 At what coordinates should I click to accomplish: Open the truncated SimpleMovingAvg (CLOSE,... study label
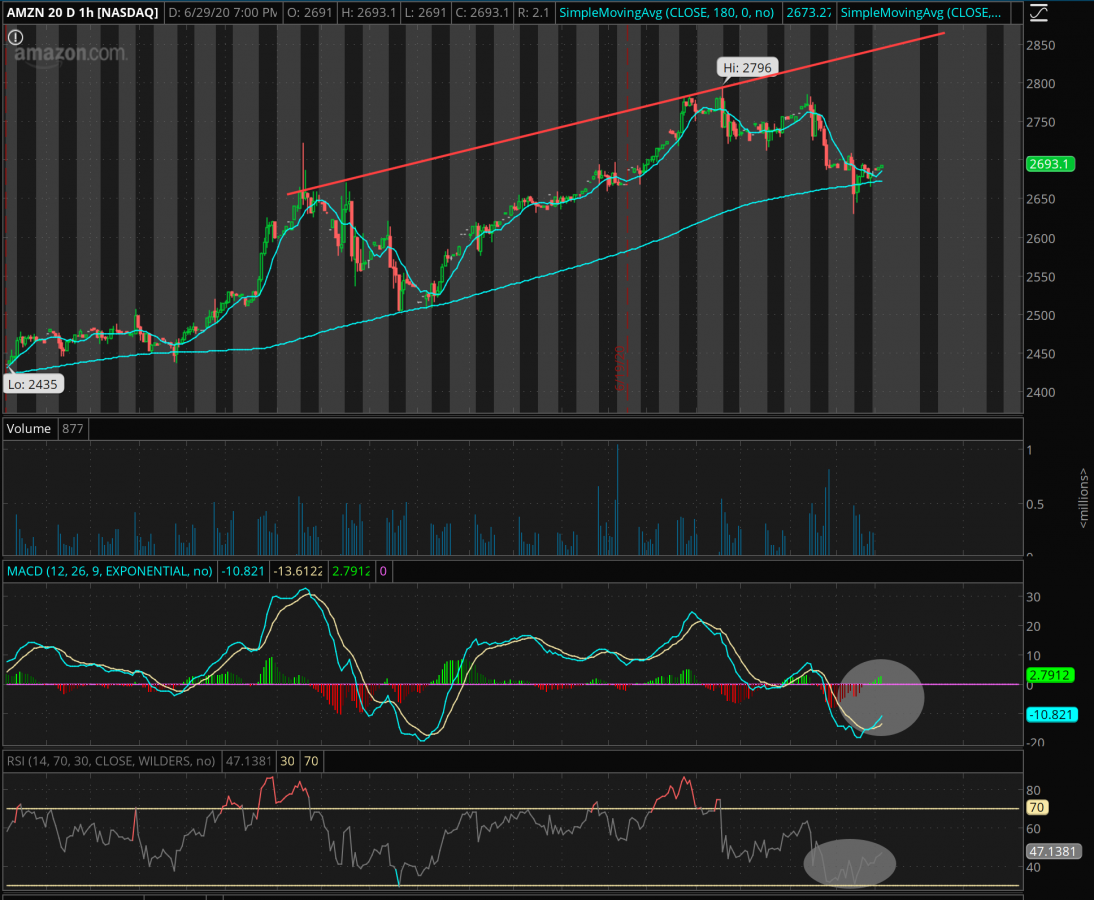click(920, 13)
